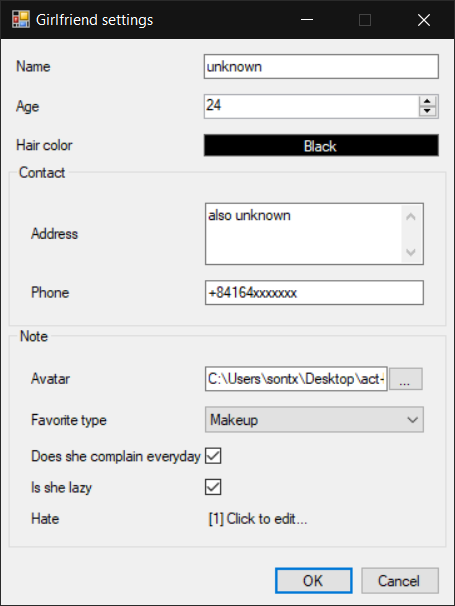The width and height of the screenshot is (455, 606).
Task: Browse for avatar with the ... button
Action: [406, 379]
